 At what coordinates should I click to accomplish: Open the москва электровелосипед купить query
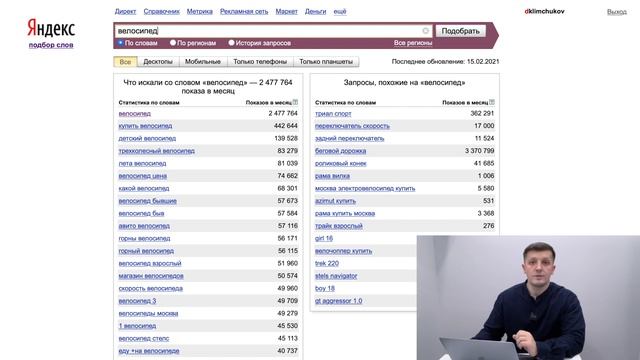pyautogui.click(x=365, y=188)
